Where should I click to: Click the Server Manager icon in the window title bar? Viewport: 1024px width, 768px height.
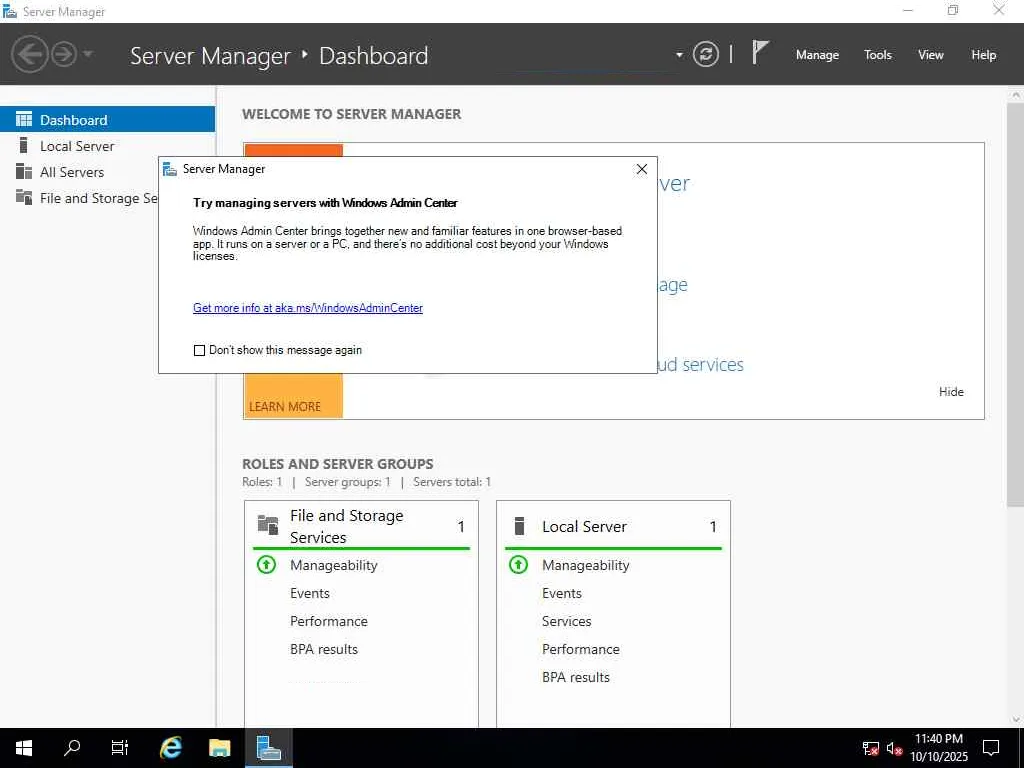pos(10,11)
